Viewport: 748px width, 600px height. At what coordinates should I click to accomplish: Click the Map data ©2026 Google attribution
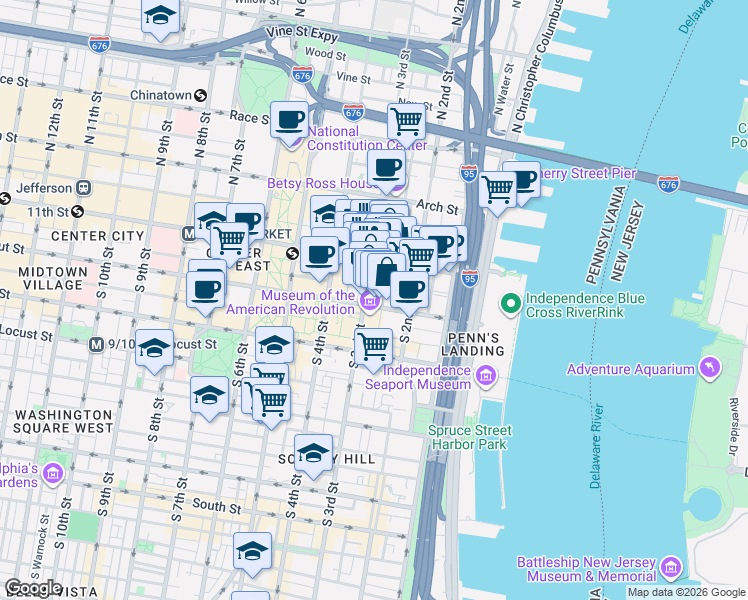tap(687, 593)
